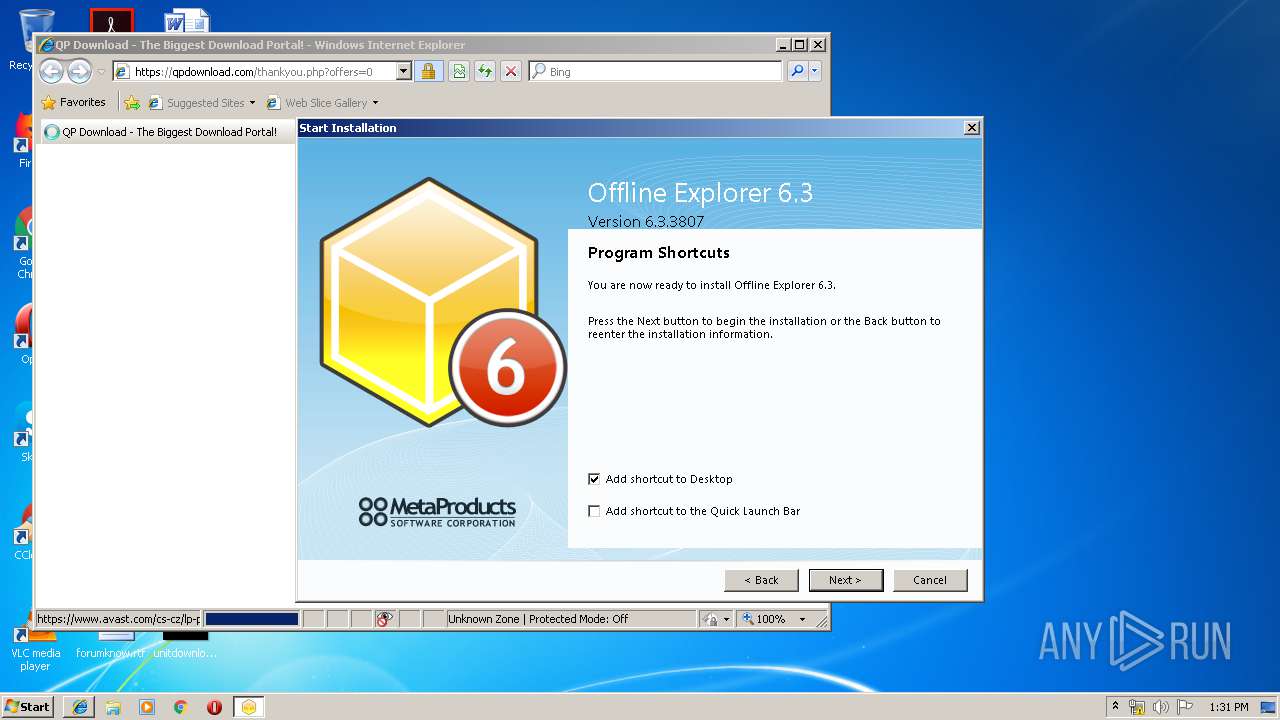Stop page loading with red X
The image size is (1280, 720).
(x=511, y=71)
